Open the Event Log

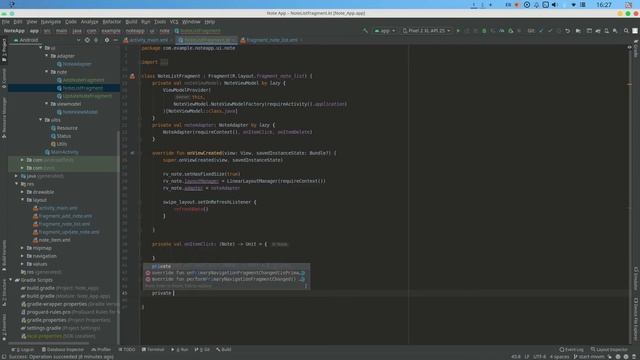pos(571,350)
